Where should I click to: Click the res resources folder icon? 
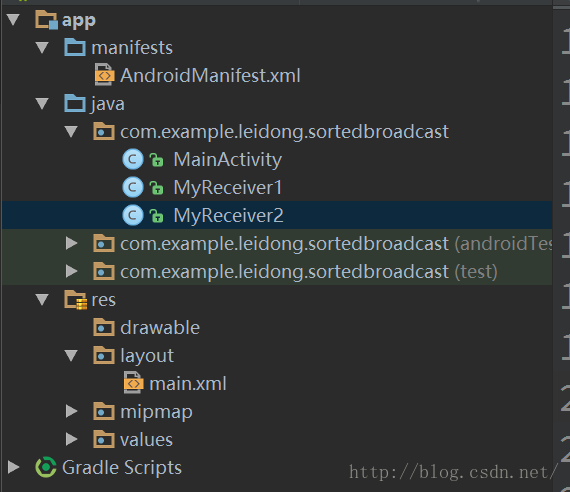[76, 300]
